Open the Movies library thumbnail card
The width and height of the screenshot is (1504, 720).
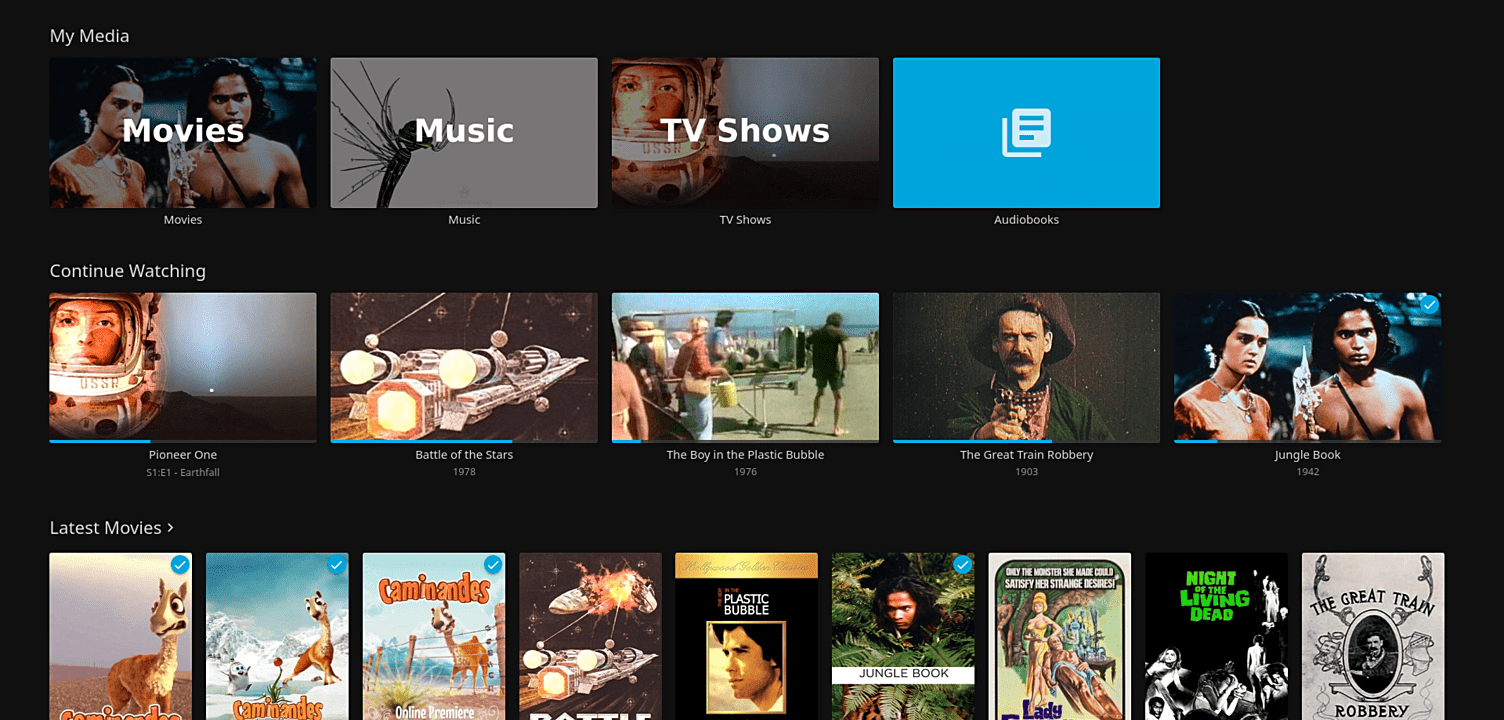click(183, 133)
